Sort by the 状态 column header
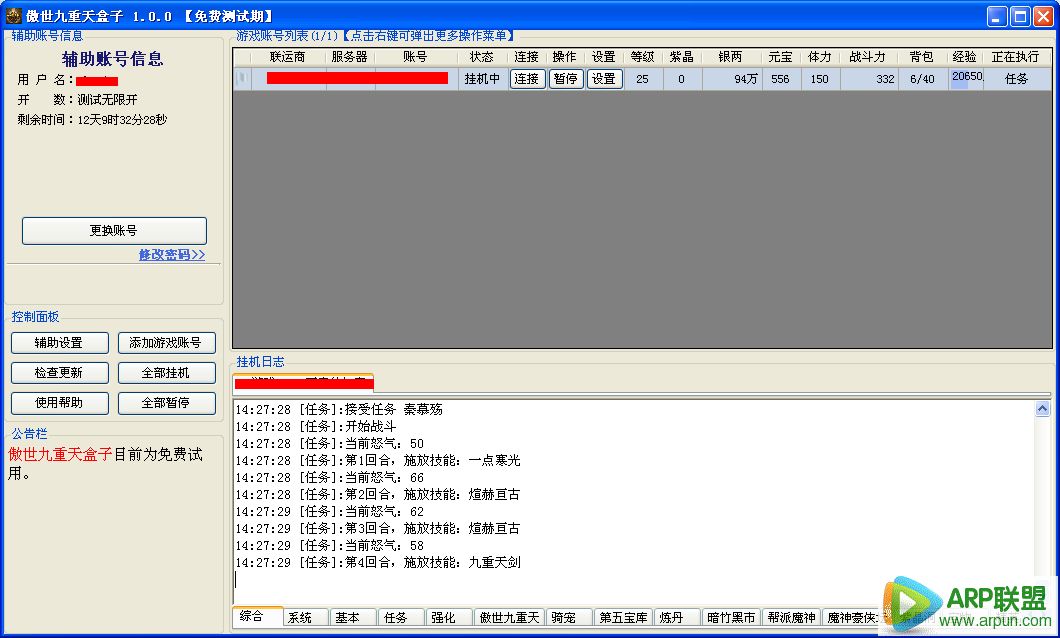The width and height of the screenshot is (1060, 638). [x=482, y=57]
